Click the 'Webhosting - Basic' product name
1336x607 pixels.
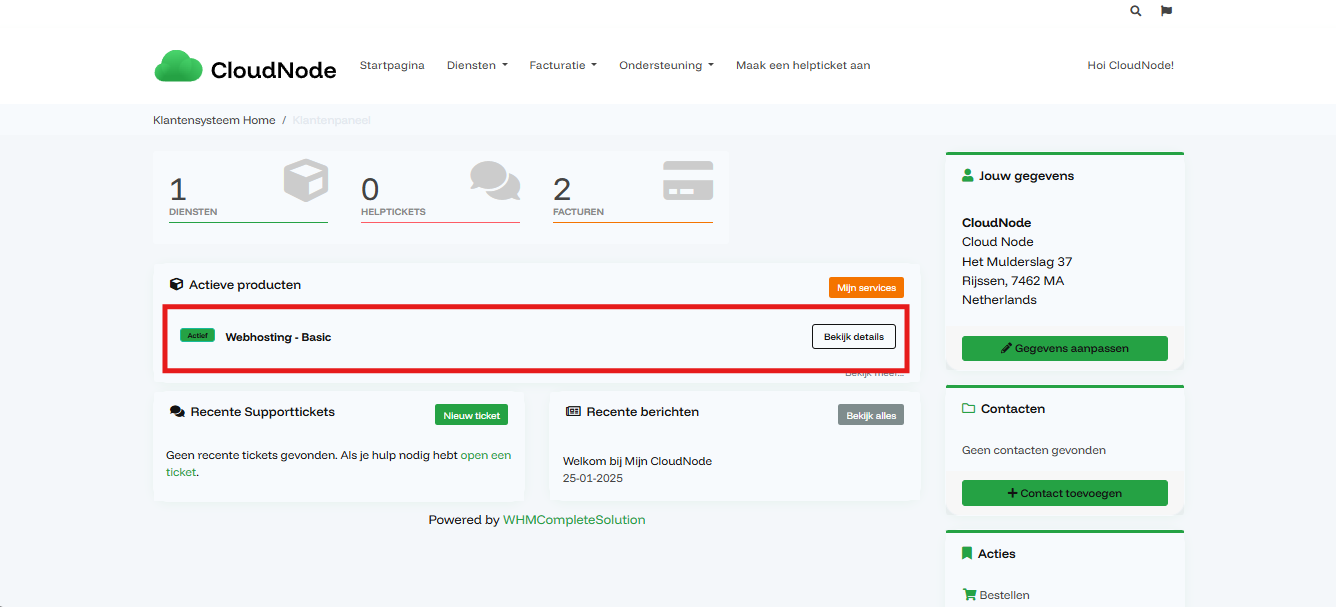(x=278, y=337)
